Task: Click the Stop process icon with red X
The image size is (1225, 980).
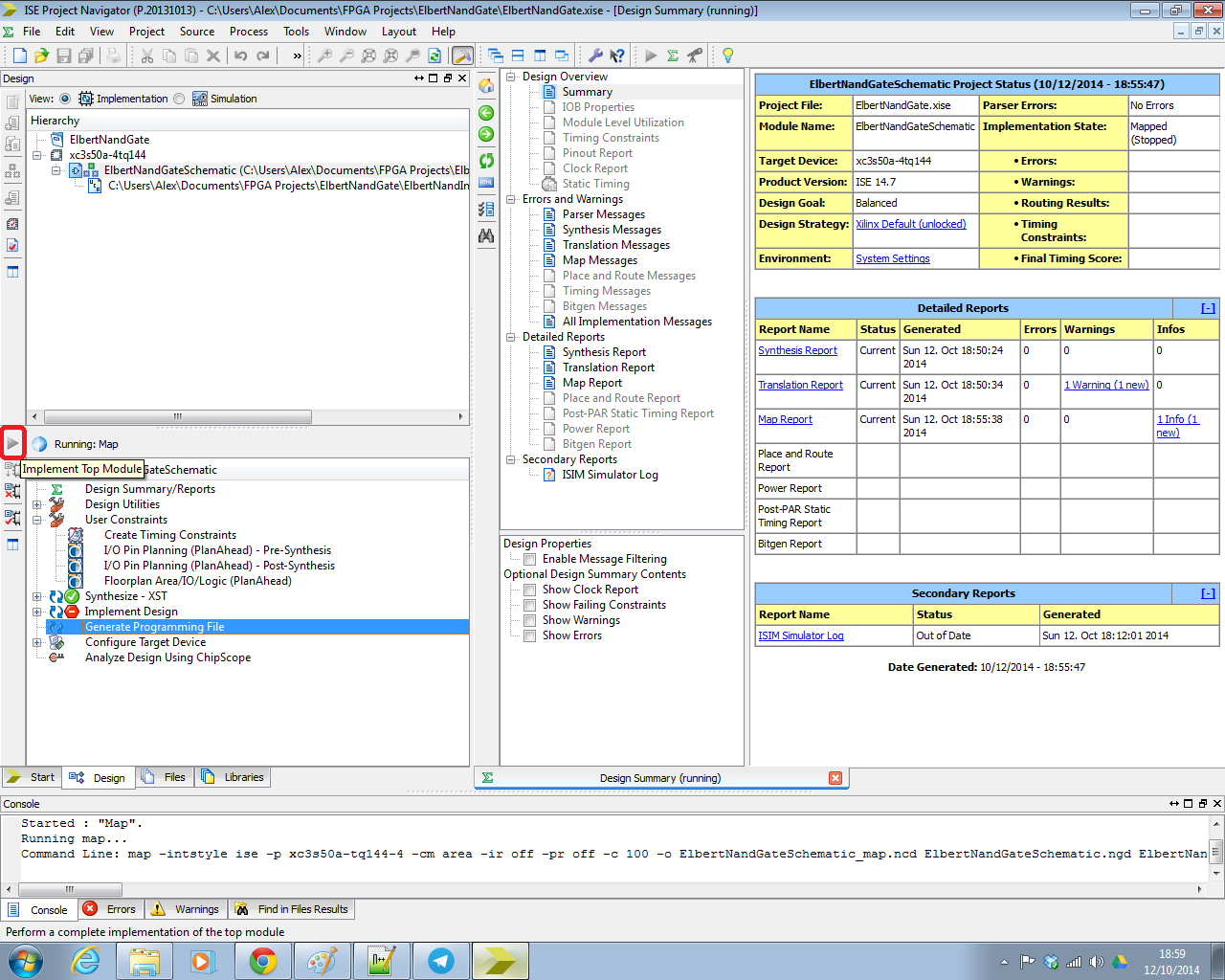Action: [12, 491]
